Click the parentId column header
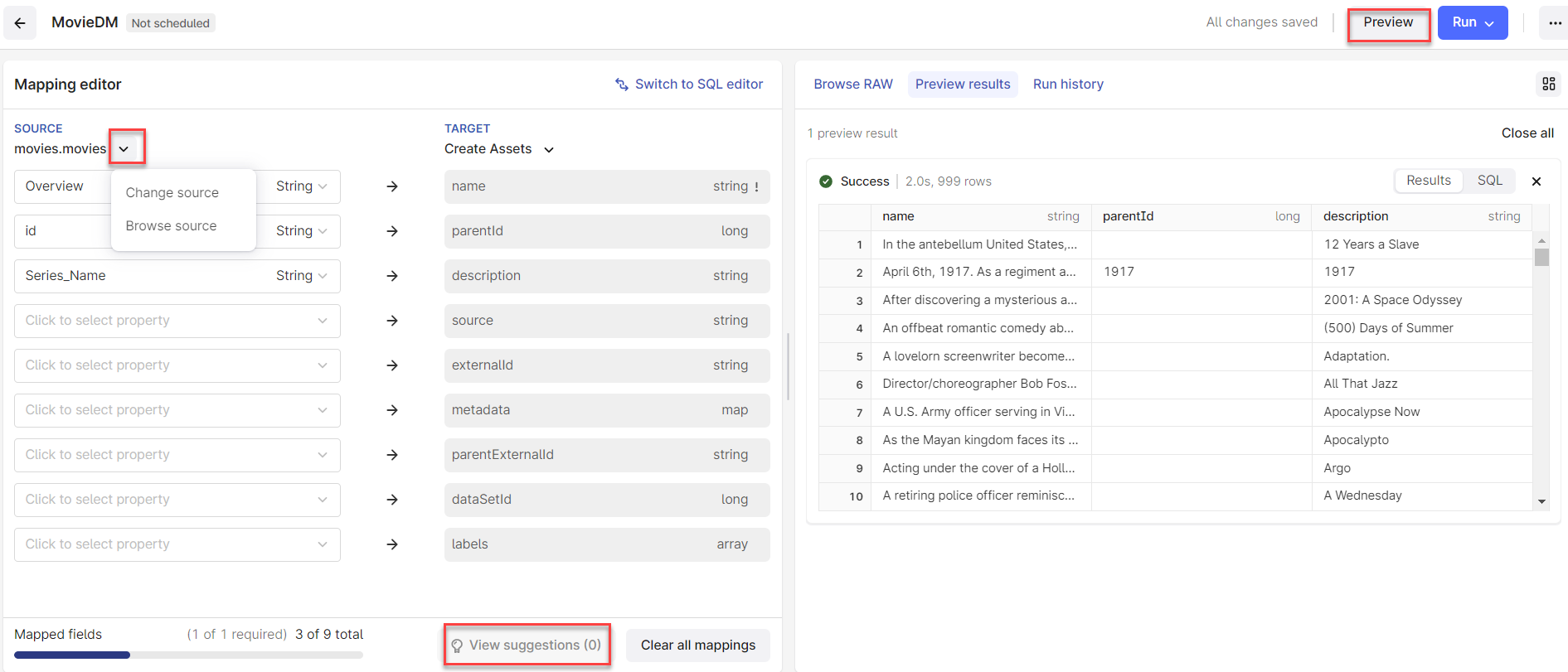 tap(1201, 216)
